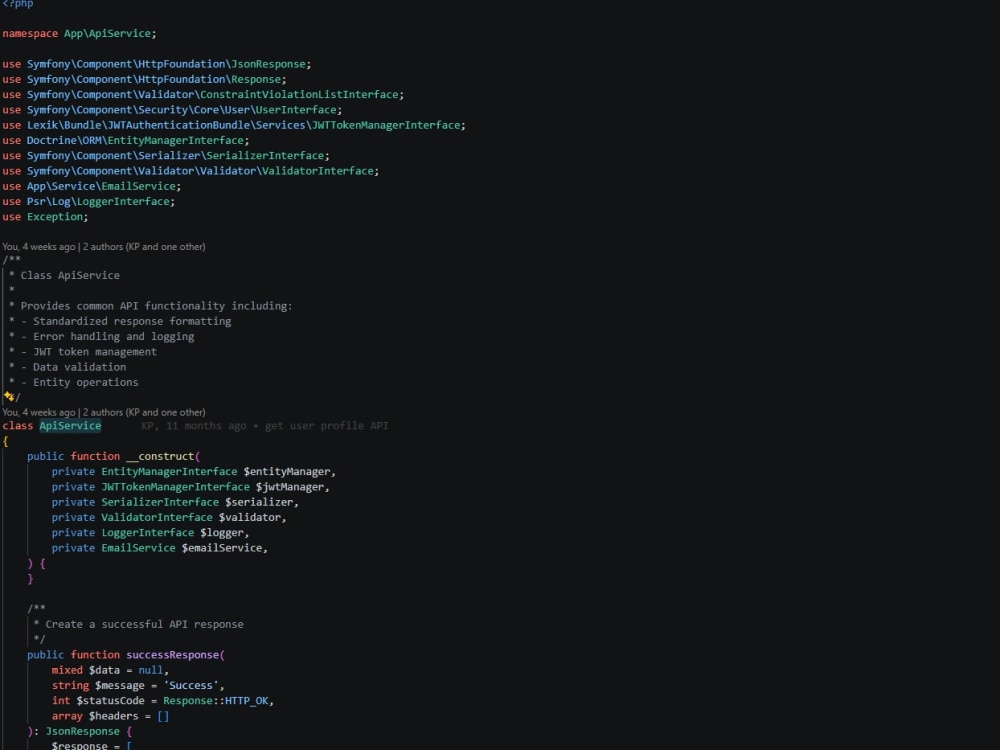Click the 'Provides common API functionality including:' comment
Screen dimensions: 1000x750
(x=156, y=306)
